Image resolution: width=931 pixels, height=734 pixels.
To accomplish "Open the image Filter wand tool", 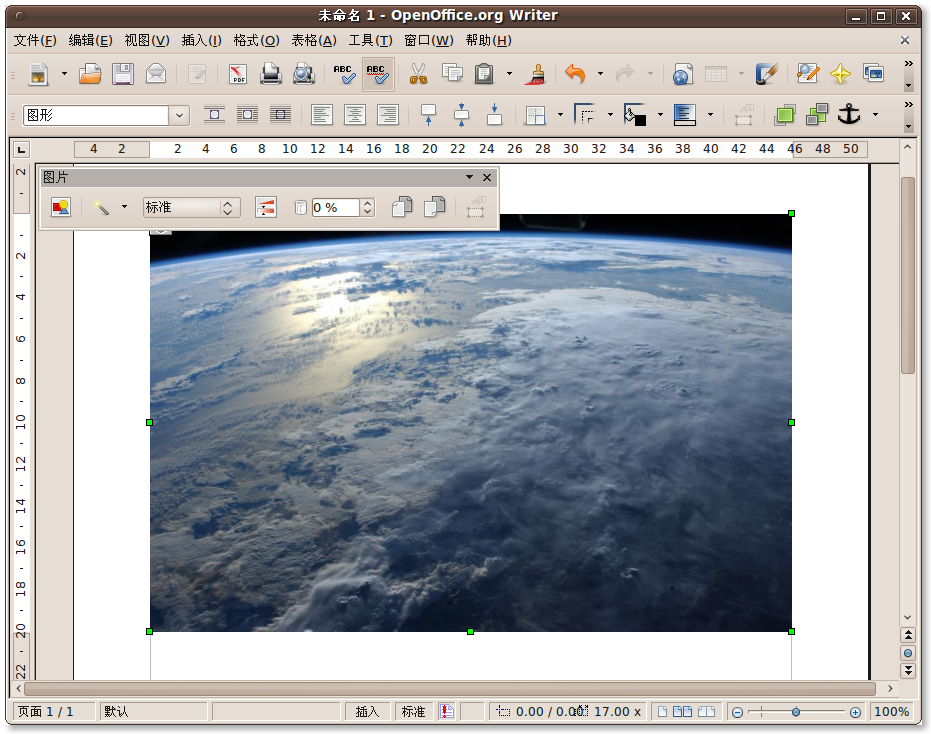I will [x=102, y=207].
